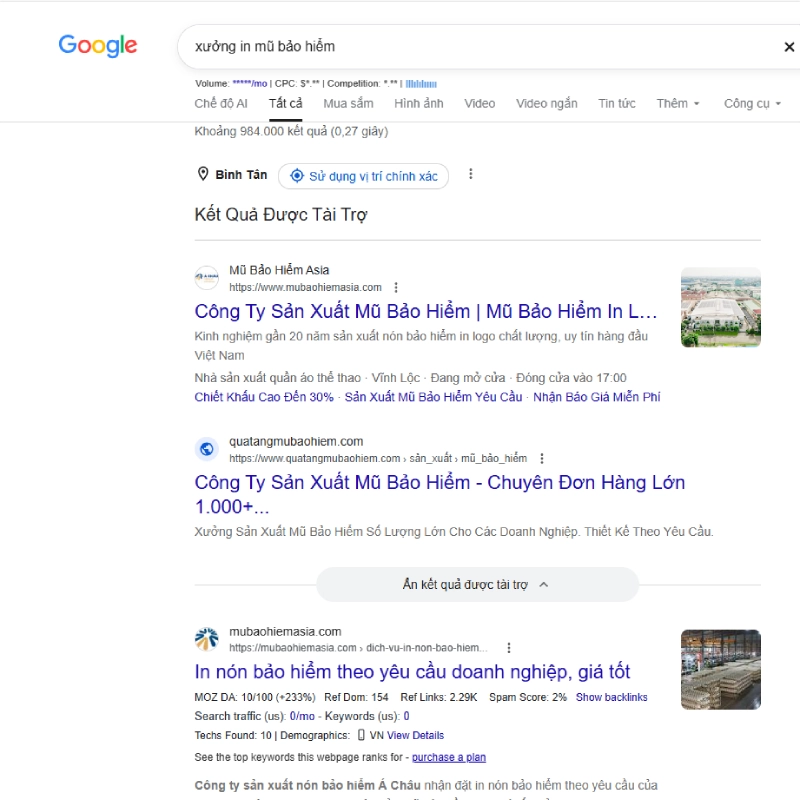Switch to the Mua sắm tab
The height and width of the screenshot is (800, 800).
348,104
